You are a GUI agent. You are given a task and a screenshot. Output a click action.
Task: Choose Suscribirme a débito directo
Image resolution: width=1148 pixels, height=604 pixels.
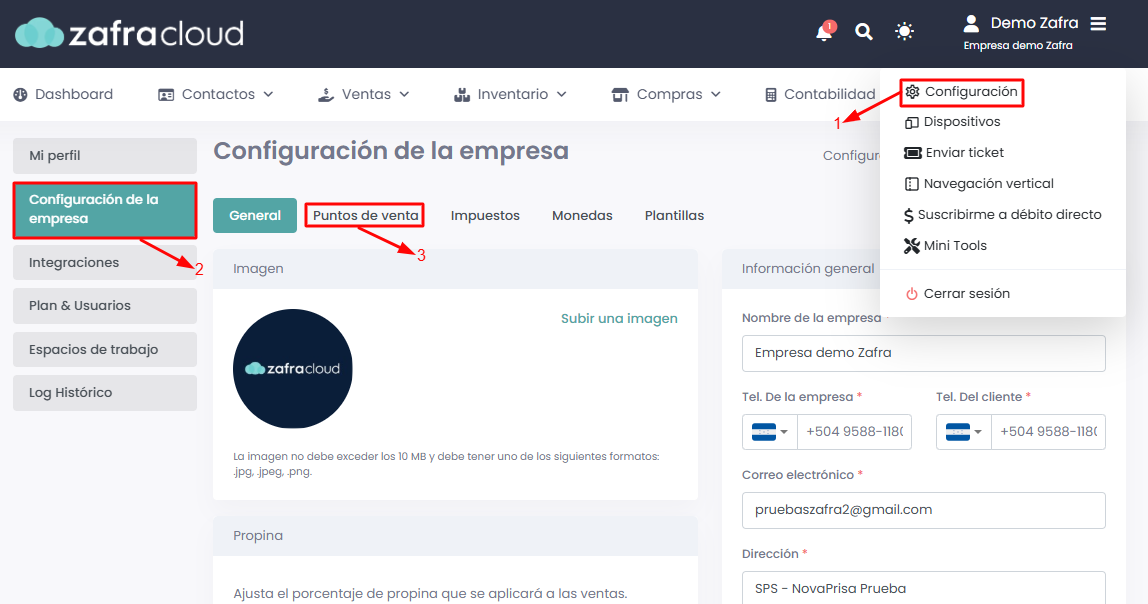[x=1003, y=215]
